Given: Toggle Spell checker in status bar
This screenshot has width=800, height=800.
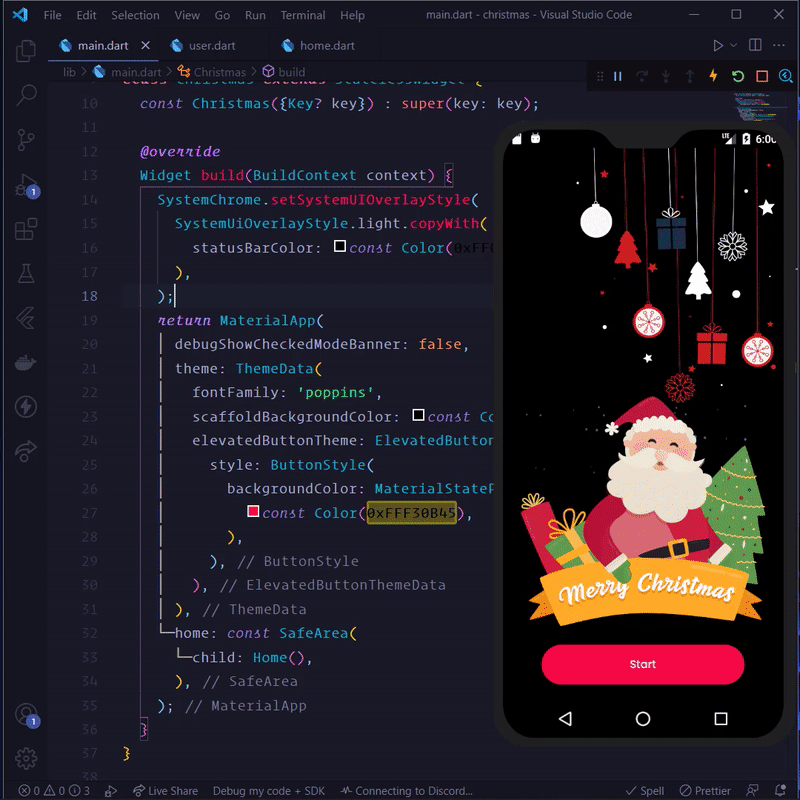Looking at the screenshot, I should tap(645, 790).
